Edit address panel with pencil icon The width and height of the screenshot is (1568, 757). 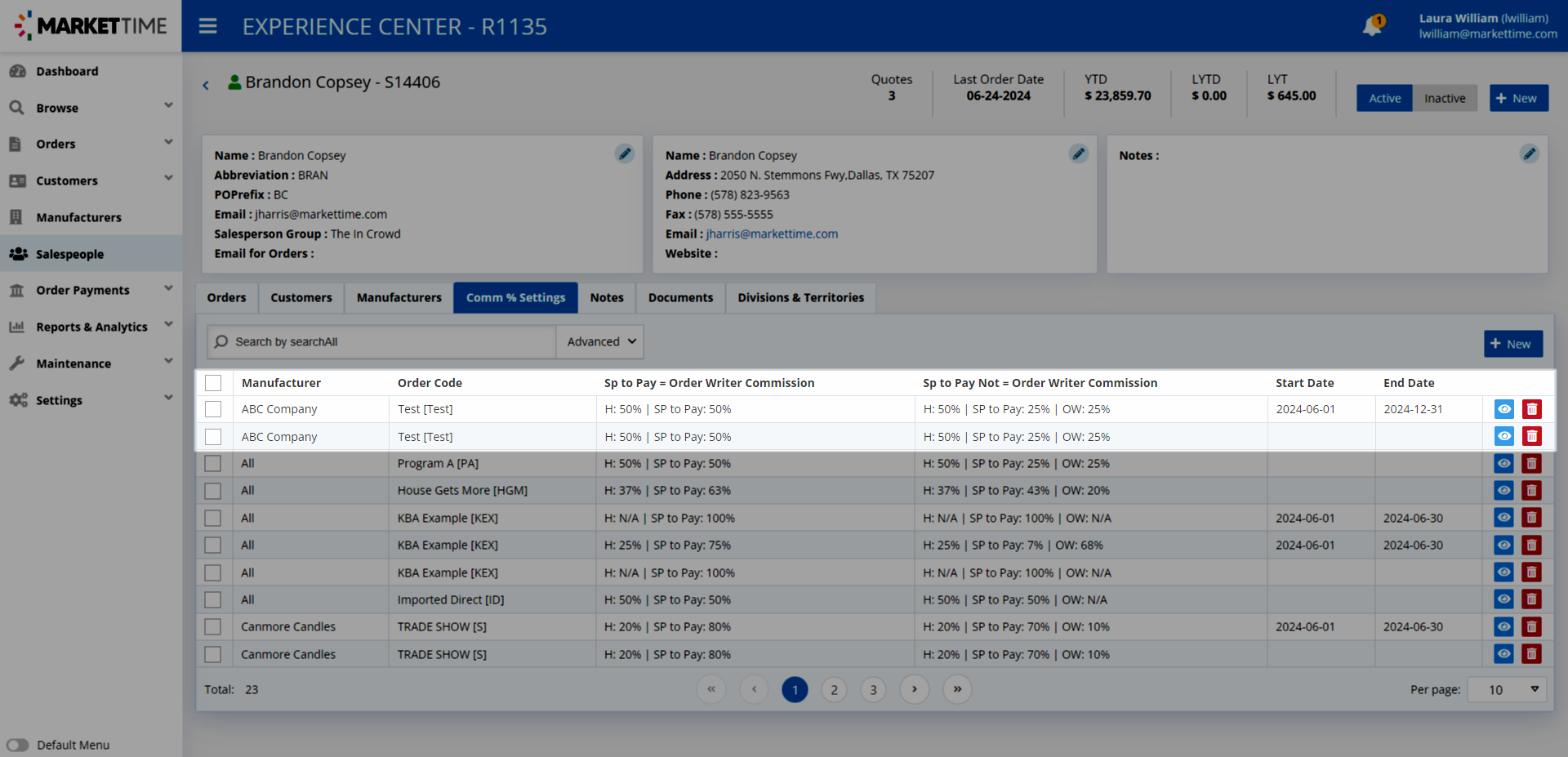point(1078,154)
